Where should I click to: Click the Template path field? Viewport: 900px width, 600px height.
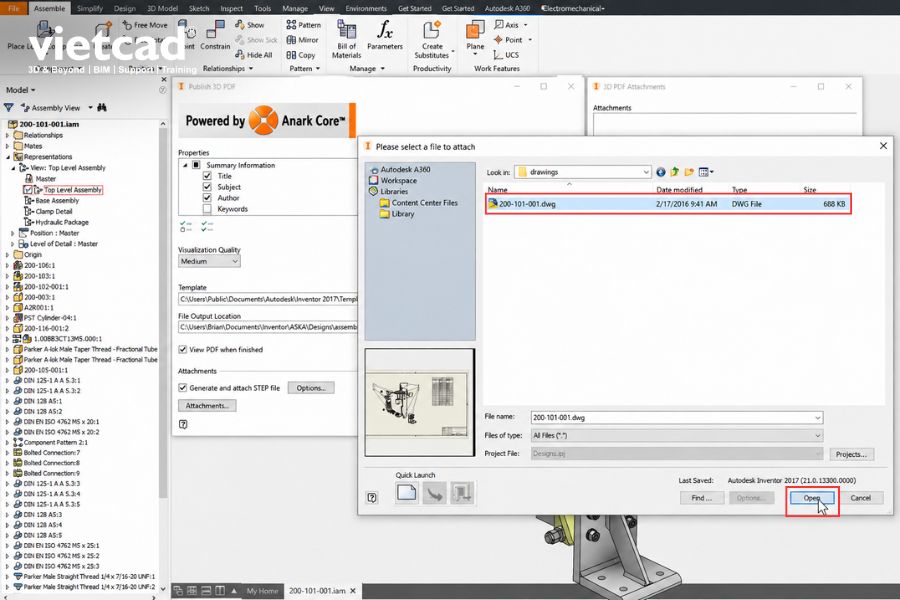coord(267,299)
